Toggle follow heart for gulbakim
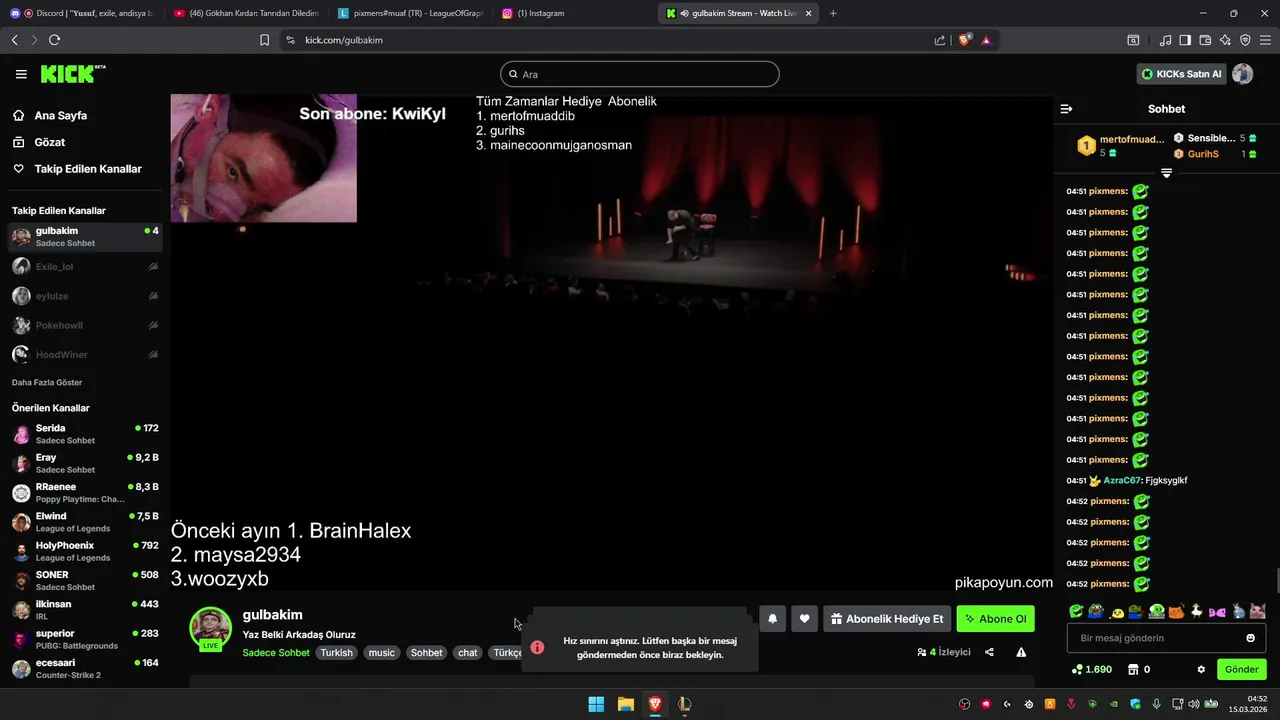 pos(804,619)
